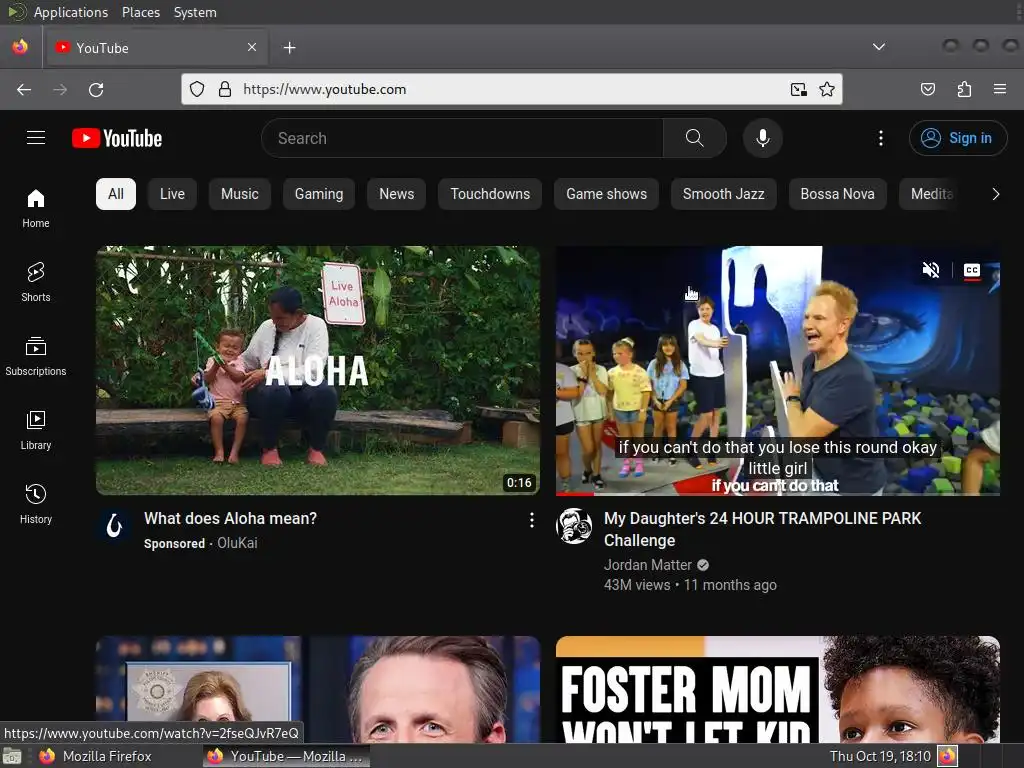1024x768 pixels.
Task: Open the list all tabs dropdown
Action: tap(879, 47)
